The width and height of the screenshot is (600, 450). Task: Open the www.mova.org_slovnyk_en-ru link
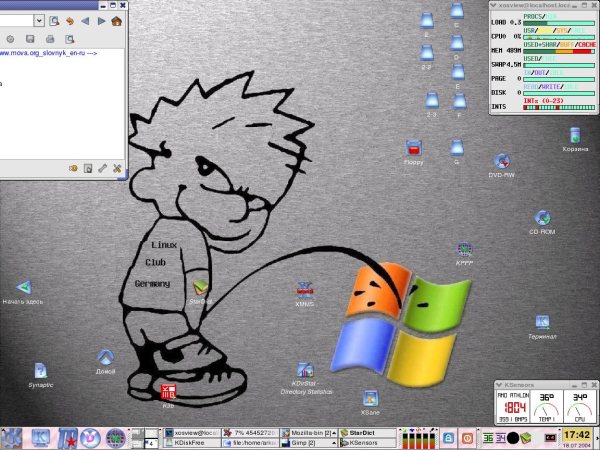(x=48, y=53)
